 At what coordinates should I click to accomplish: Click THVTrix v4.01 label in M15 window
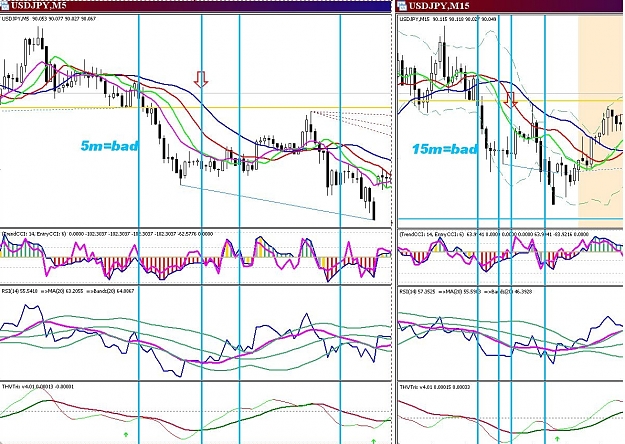[x=436, y=387]
